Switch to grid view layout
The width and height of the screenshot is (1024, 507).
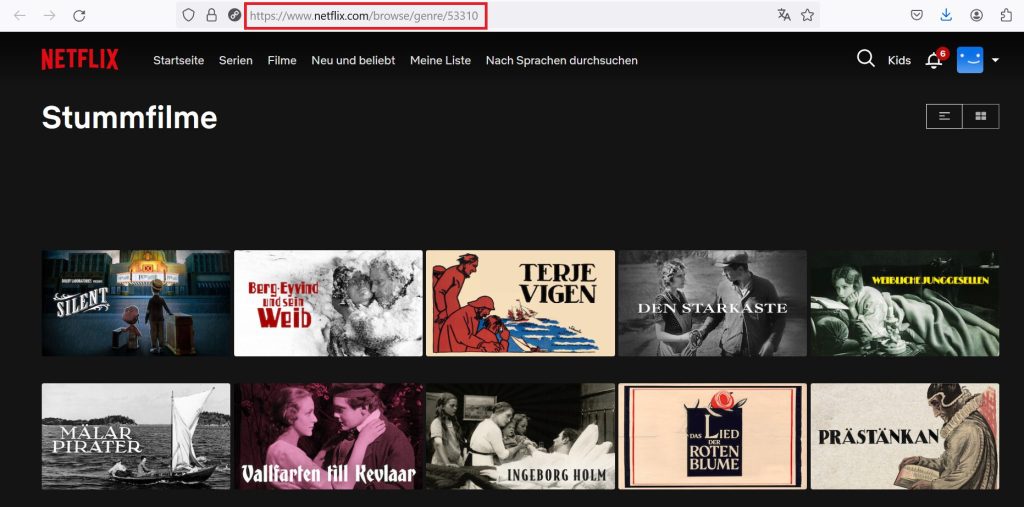tap(980, 116)
